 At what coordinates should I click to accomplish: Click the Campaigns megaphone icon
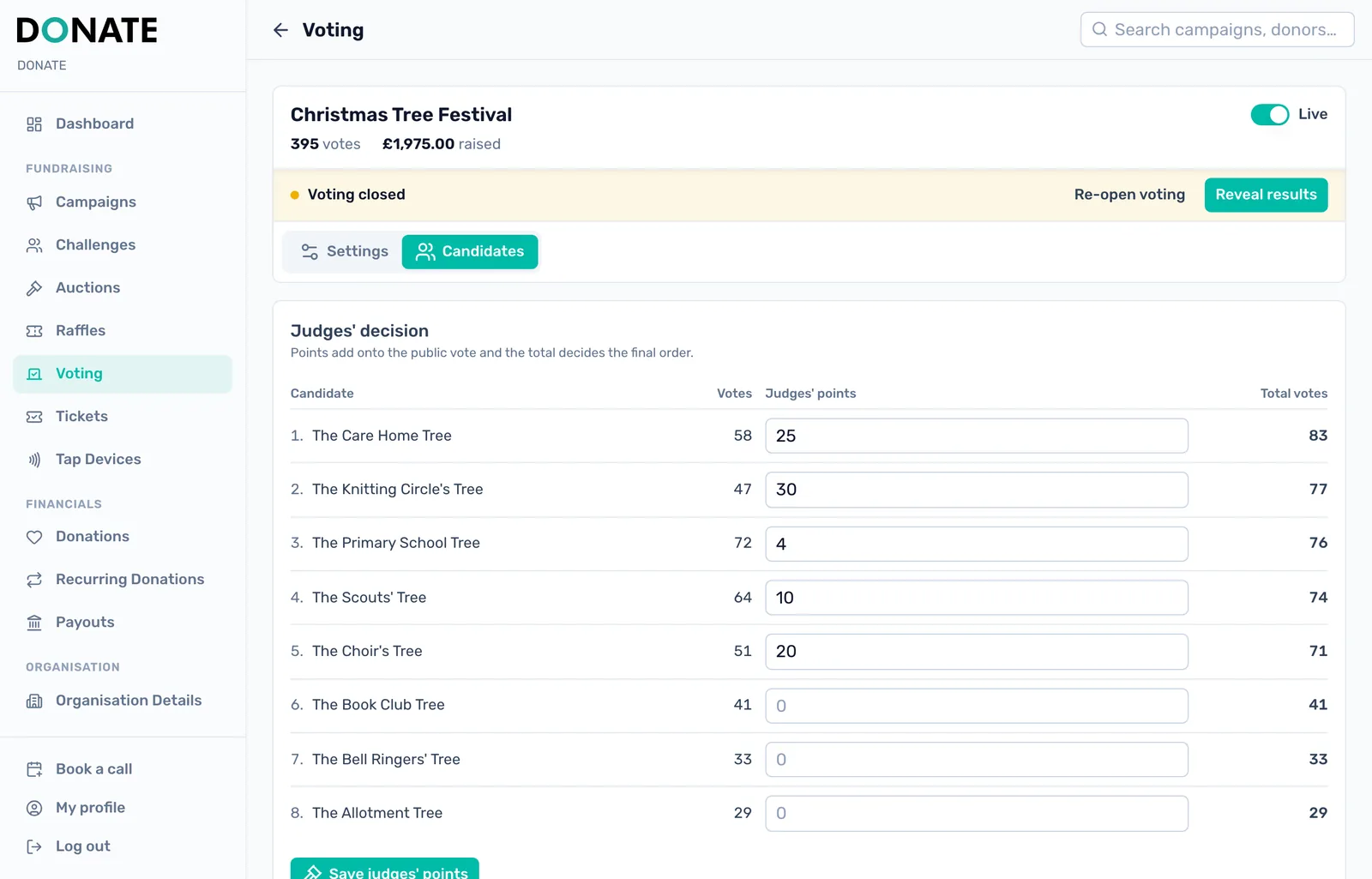coord(34,202)
